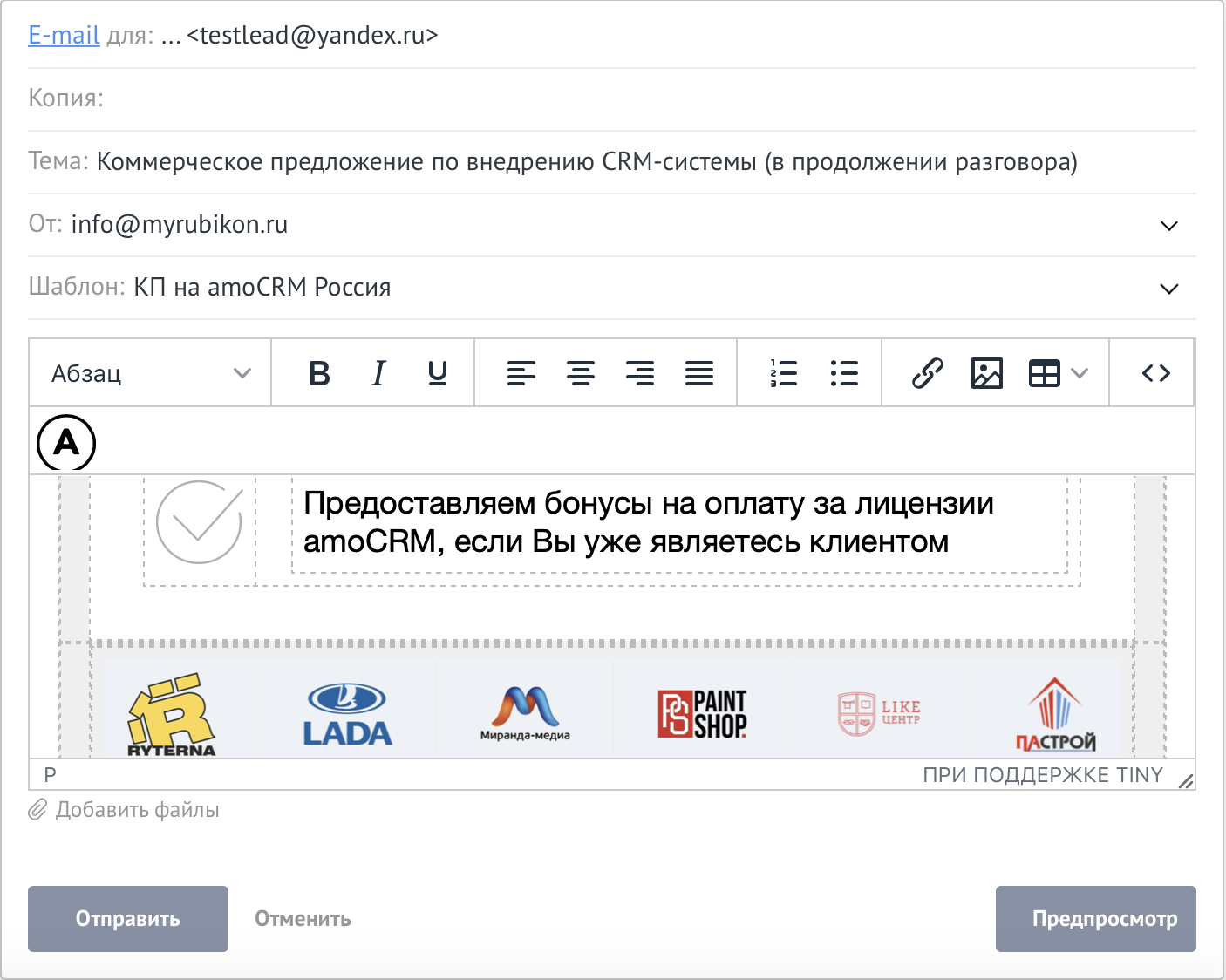Select the Paint Shop logo image
Viewport: 1226px width, 980px height.
702,714
